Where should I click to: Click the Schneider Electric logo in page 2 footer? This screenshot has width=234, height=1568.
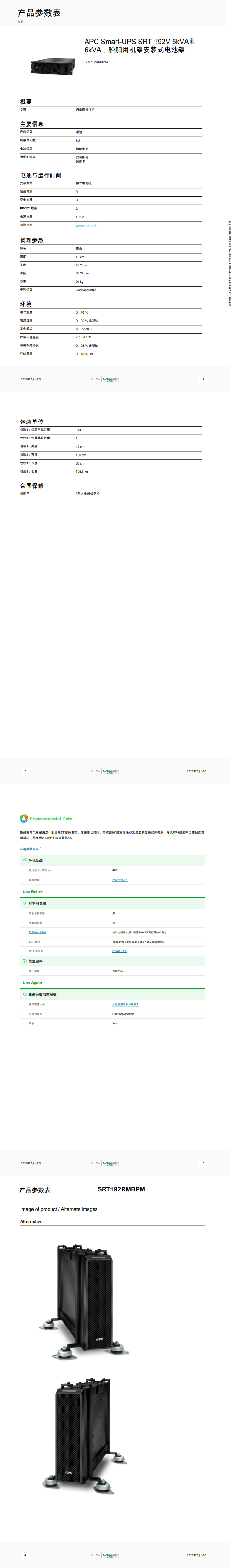111,771
